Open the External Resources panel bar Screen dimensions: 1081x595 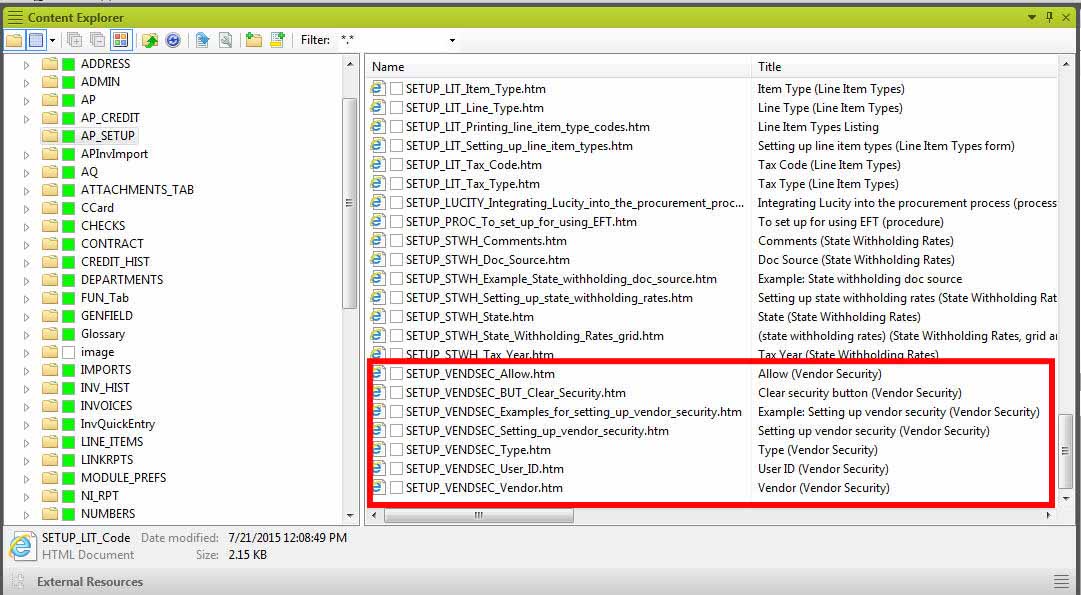[x=90, y=582]
